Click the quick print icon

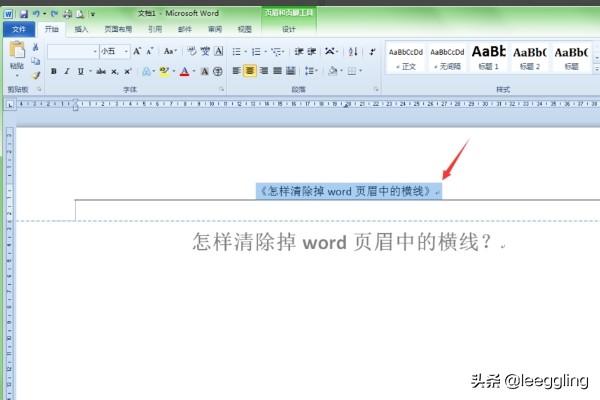(68, 14)
